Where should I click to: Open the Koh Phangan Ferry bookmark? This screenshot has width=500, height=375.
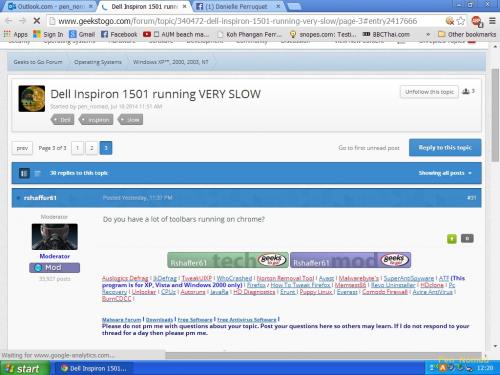point(250,34)
